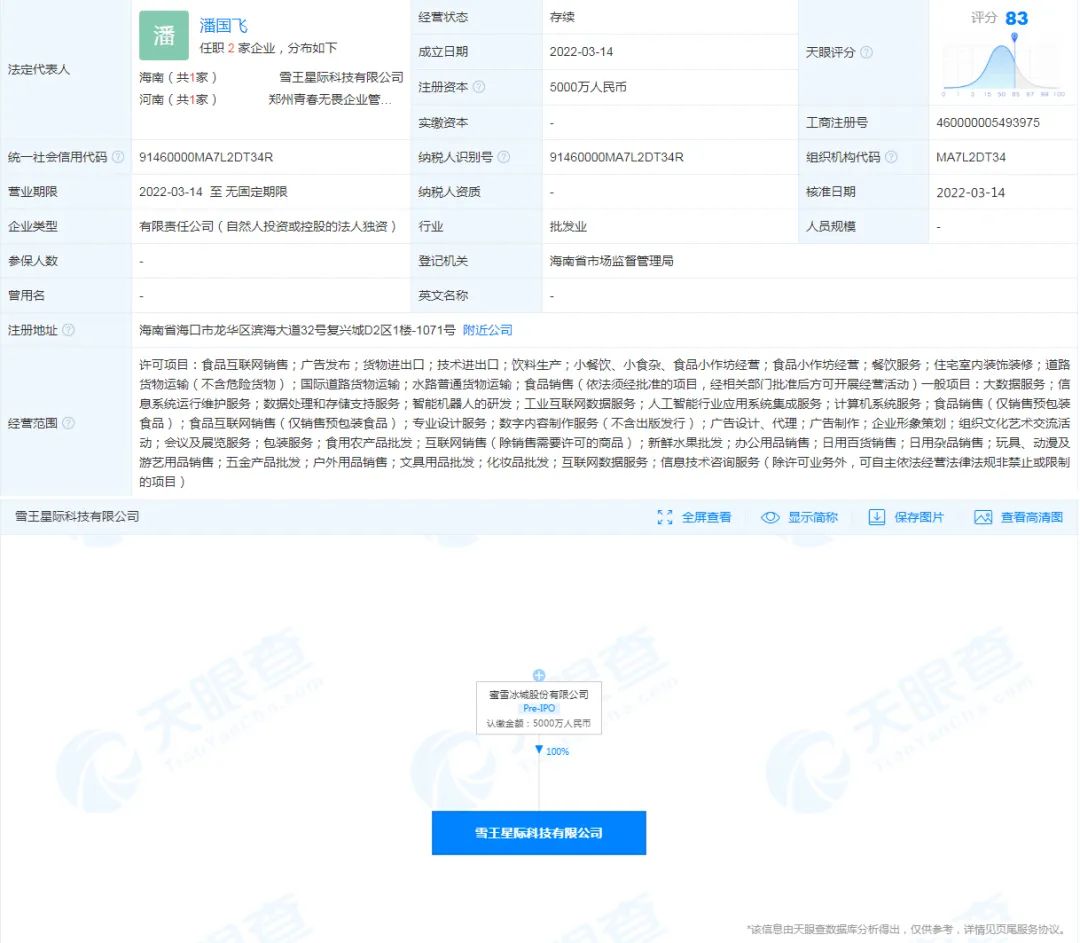Select the 蜜雪冰城股份有限公司 shareholder node
The height and width of the screenshot is (943, 1080).
539,708
